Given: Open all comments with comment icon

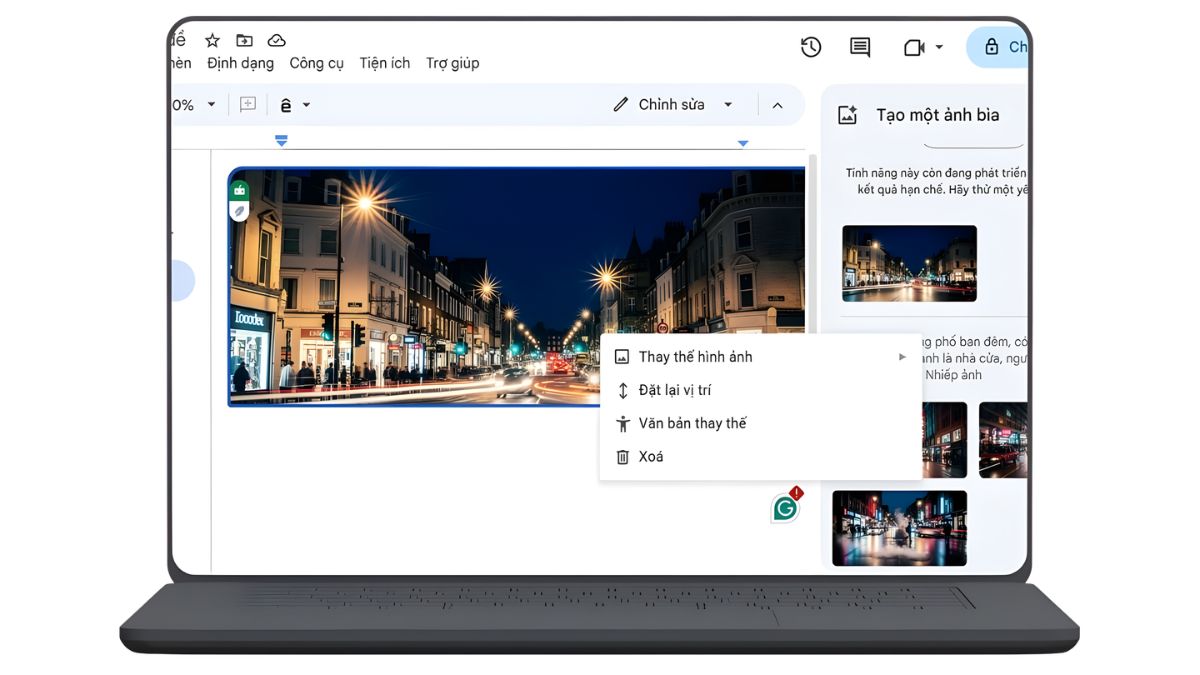Looking at the screenshot, I should pos(859,47).
